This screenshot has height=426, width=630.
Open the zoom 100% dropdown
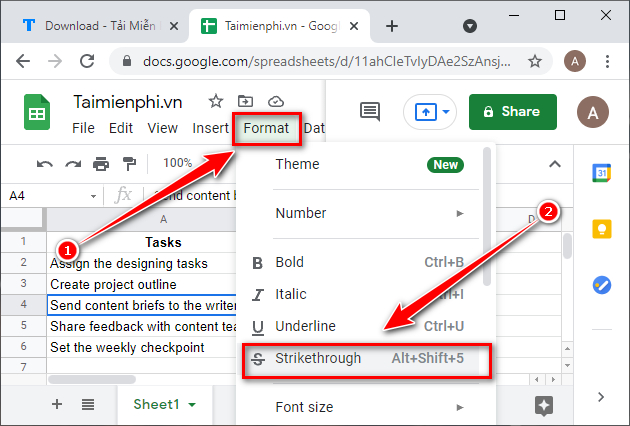click(177, 163)
